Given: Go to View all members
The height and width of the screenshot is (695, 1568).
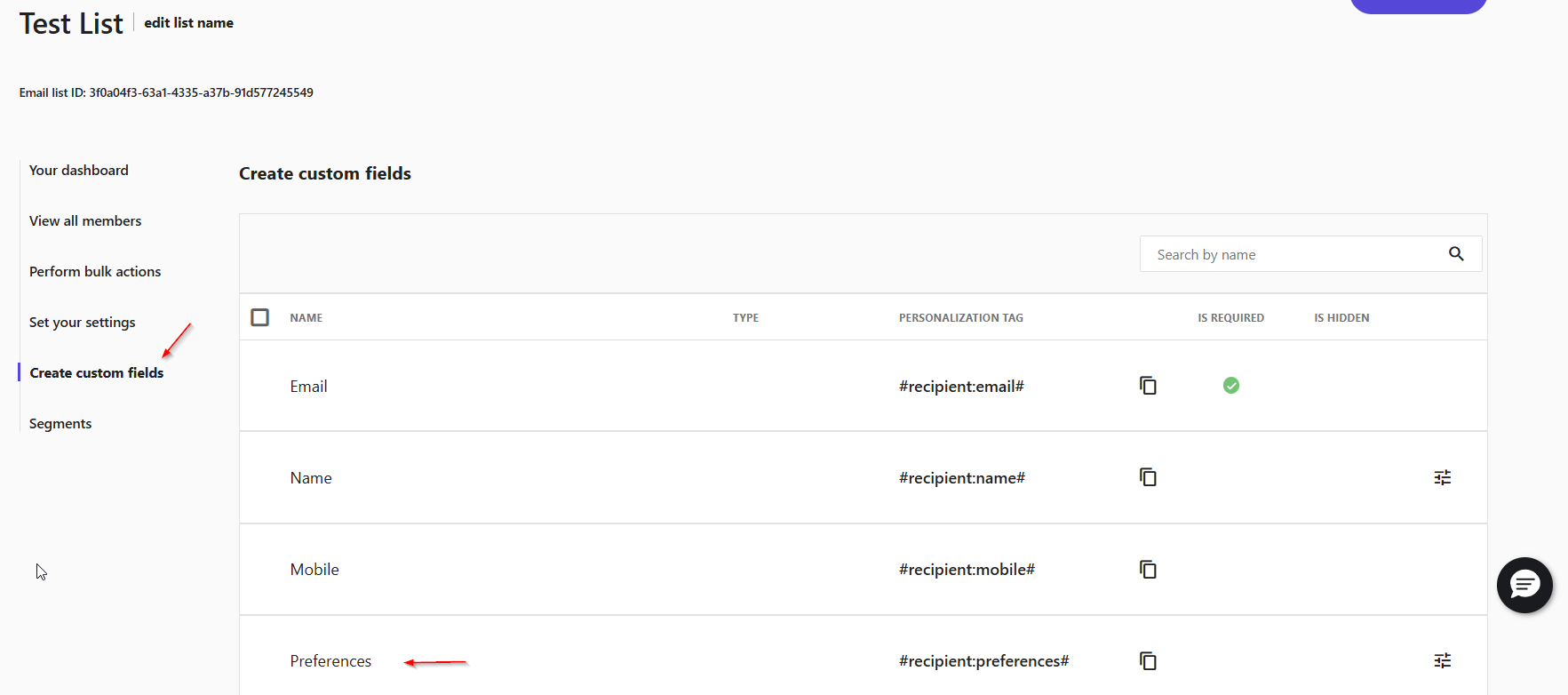Looking at the screenshot, I should point(85,221).
